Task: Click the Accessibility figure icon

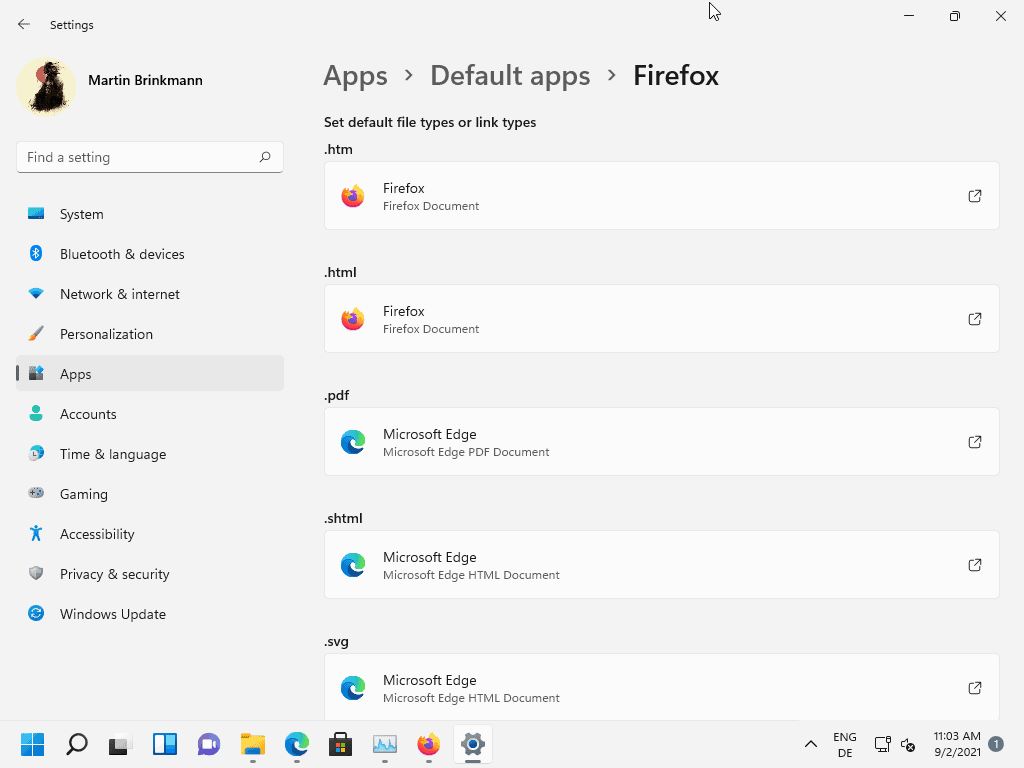Action: pyautogui.click(x=36, y=534)
